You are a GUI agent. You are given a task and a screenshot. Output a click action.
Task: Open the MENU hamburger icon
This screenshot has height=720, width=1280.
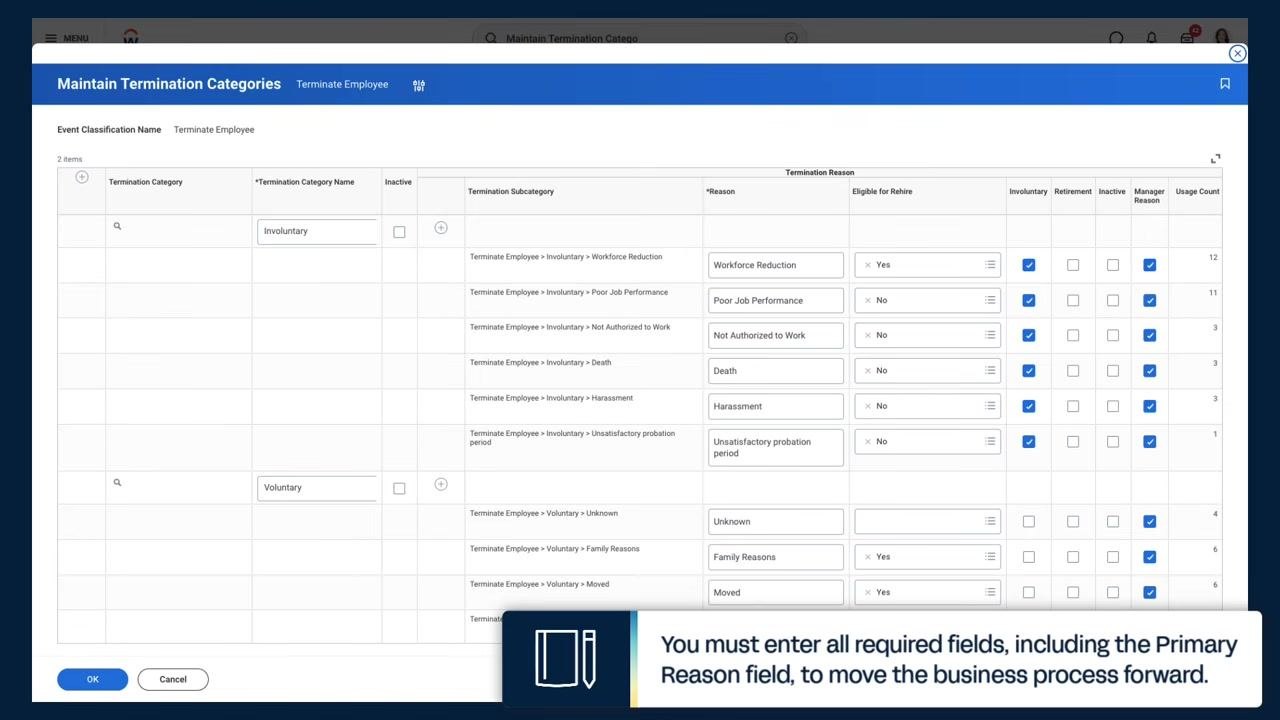coord(51,38)
